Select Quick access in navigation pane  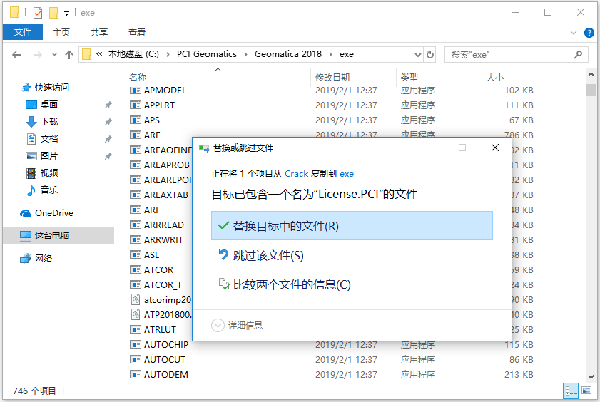point(46,87)
